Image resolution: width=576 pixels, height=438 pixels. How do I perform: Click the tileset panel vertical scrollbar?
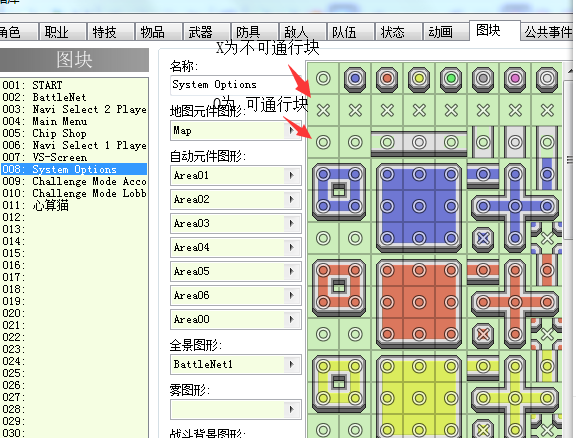(x=569, y=160)
